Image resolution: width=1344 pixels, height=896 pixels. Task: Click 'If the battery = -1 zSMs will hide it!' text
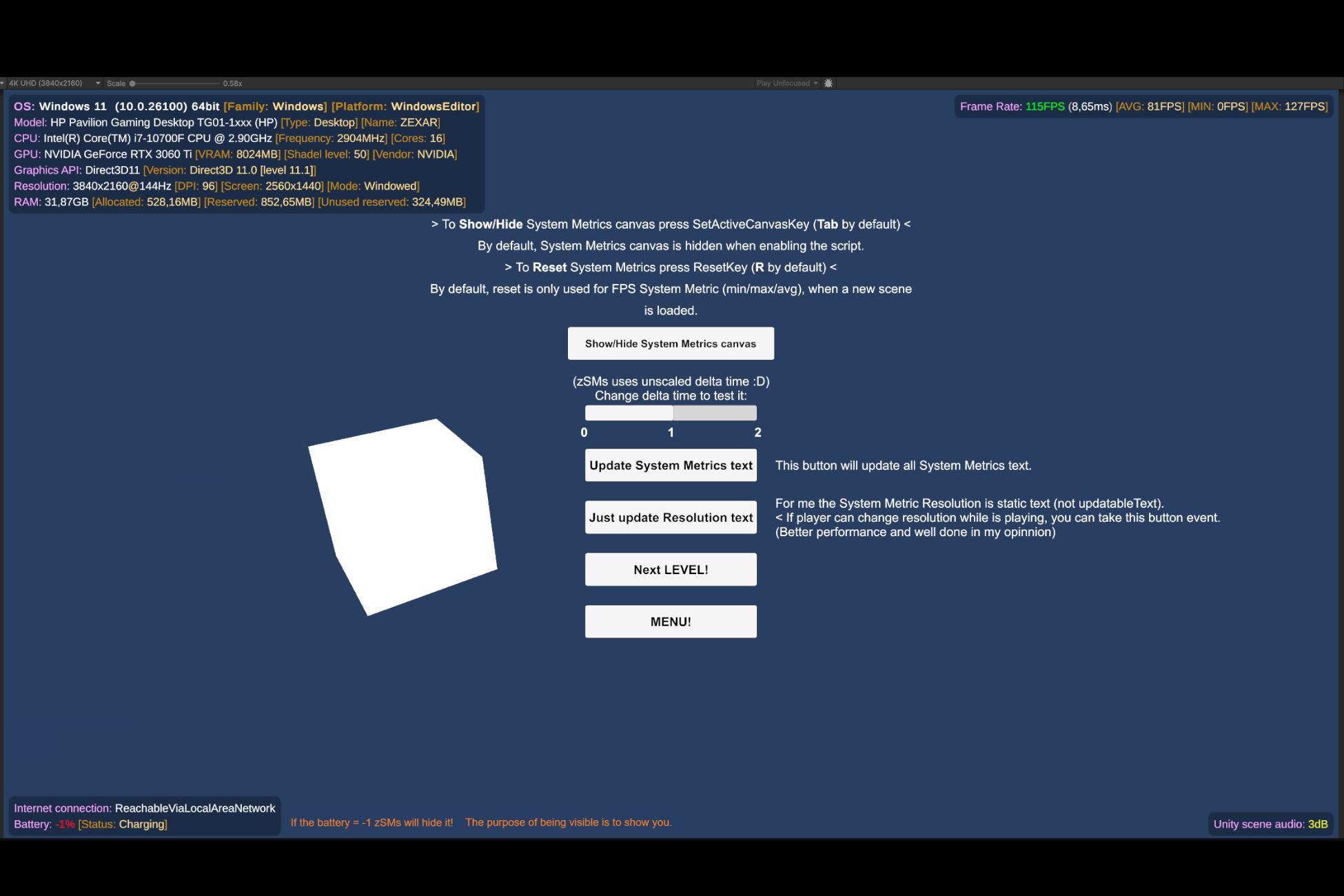371,822
